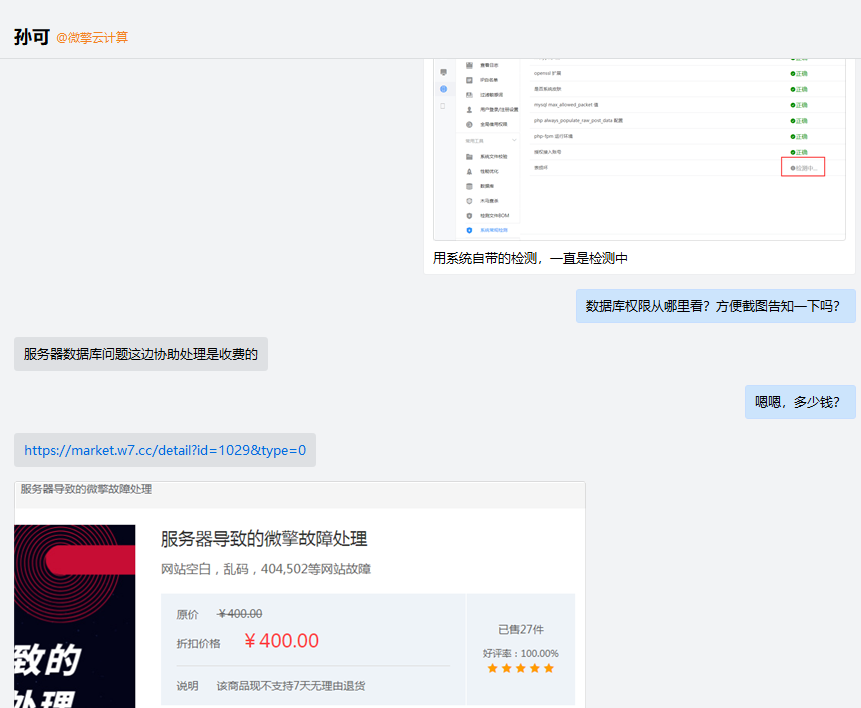Open the product card cover image

75,616
